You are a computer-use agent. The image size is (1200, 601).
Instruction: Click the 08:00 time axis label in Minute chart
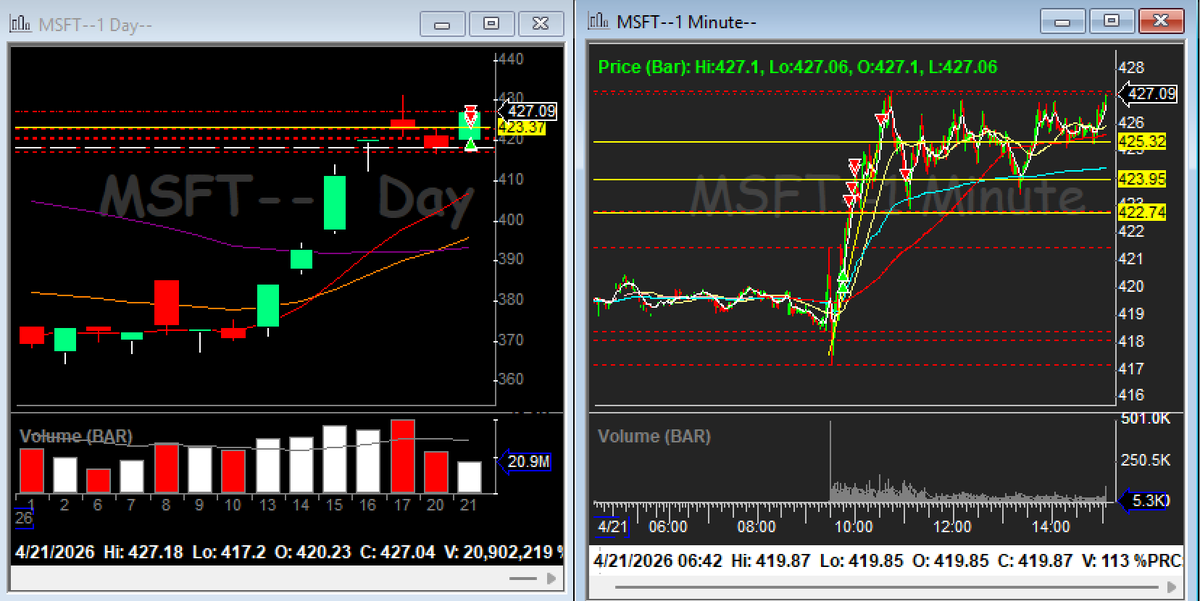click(x=757, y=526)
